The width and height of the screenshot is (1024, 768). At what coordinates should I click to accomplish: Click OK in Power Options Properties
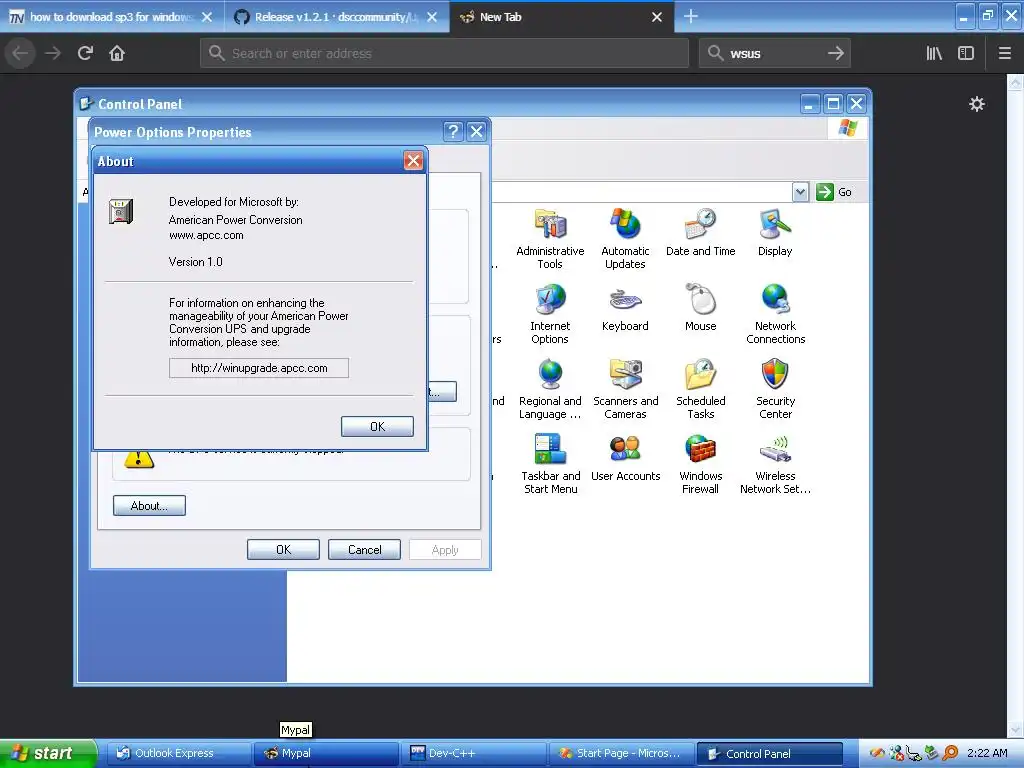283,550
